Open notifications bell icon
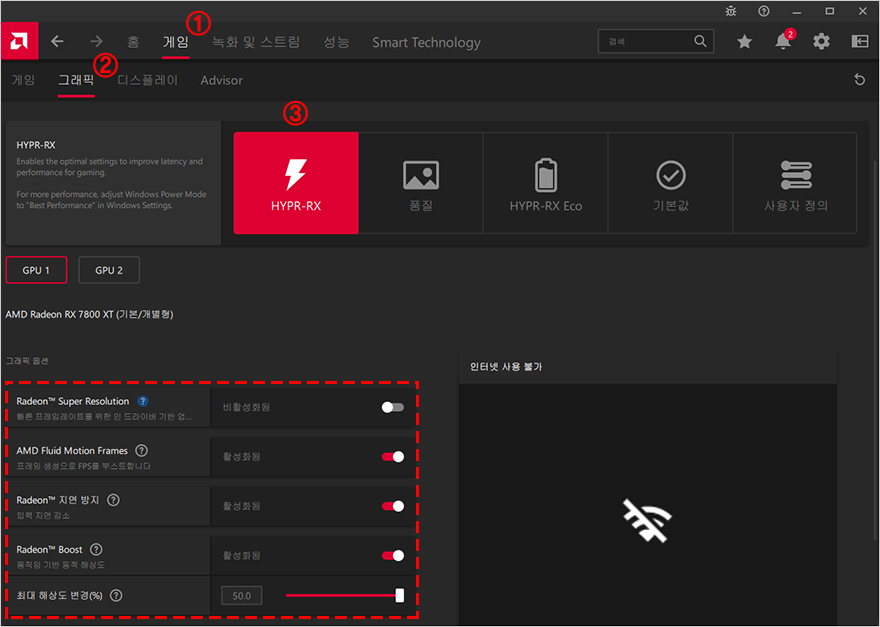 coord(783,42)
